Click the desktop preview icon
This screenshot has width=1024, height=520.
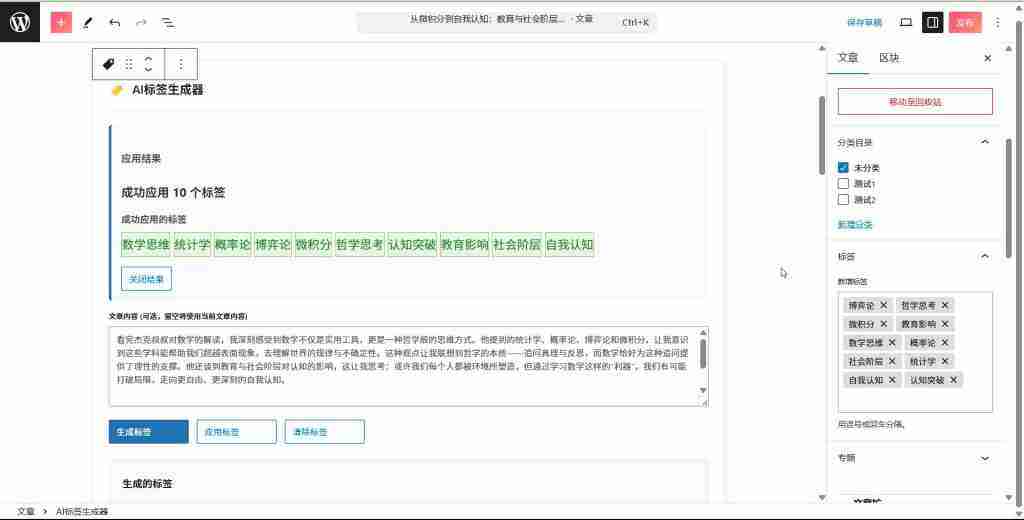coord(906,22)
